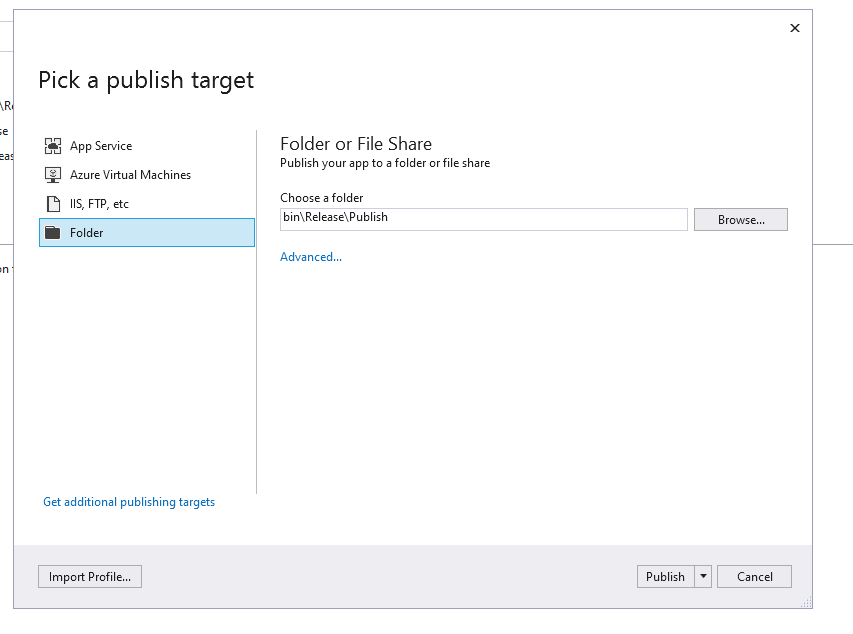853x634 pixels.
Task: Click the Import Profile... button
Action: coord(90,577)
